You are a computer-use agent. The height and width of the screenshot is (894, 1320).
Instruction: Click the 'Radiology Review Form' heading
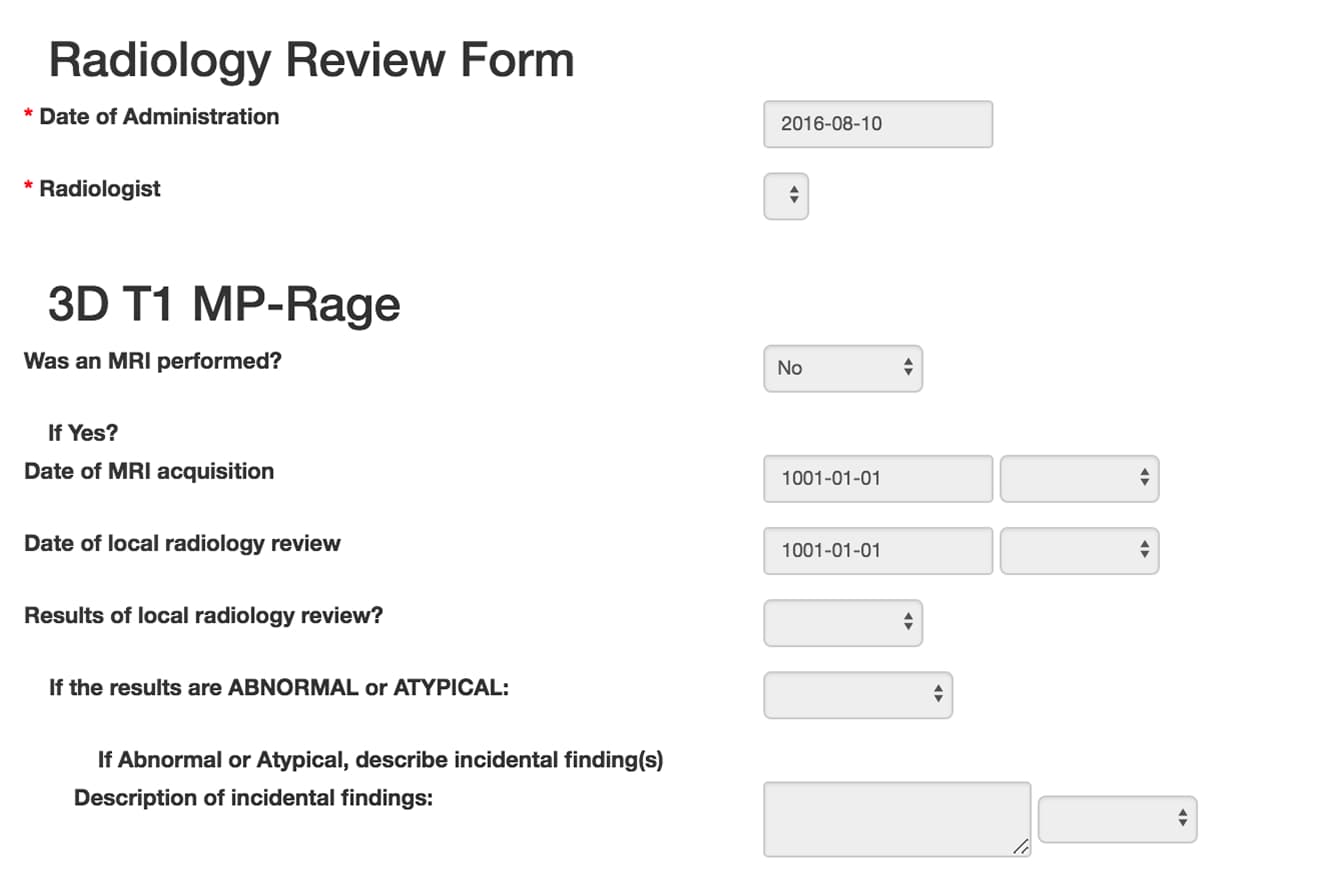tap(311, 60)
